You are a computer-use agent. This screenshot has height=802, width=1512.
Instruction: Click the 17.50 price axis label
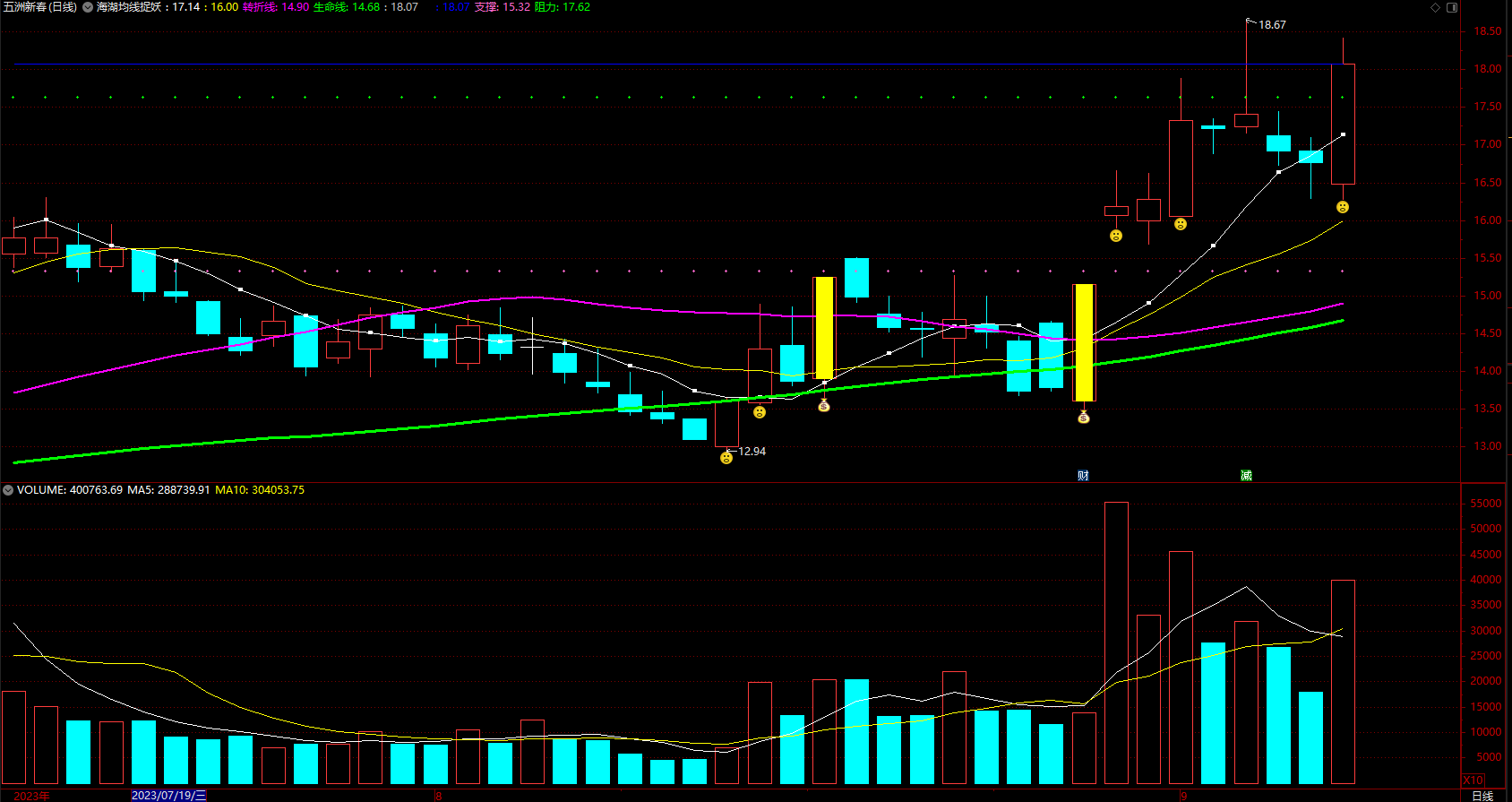click(x=1488, y=107)
